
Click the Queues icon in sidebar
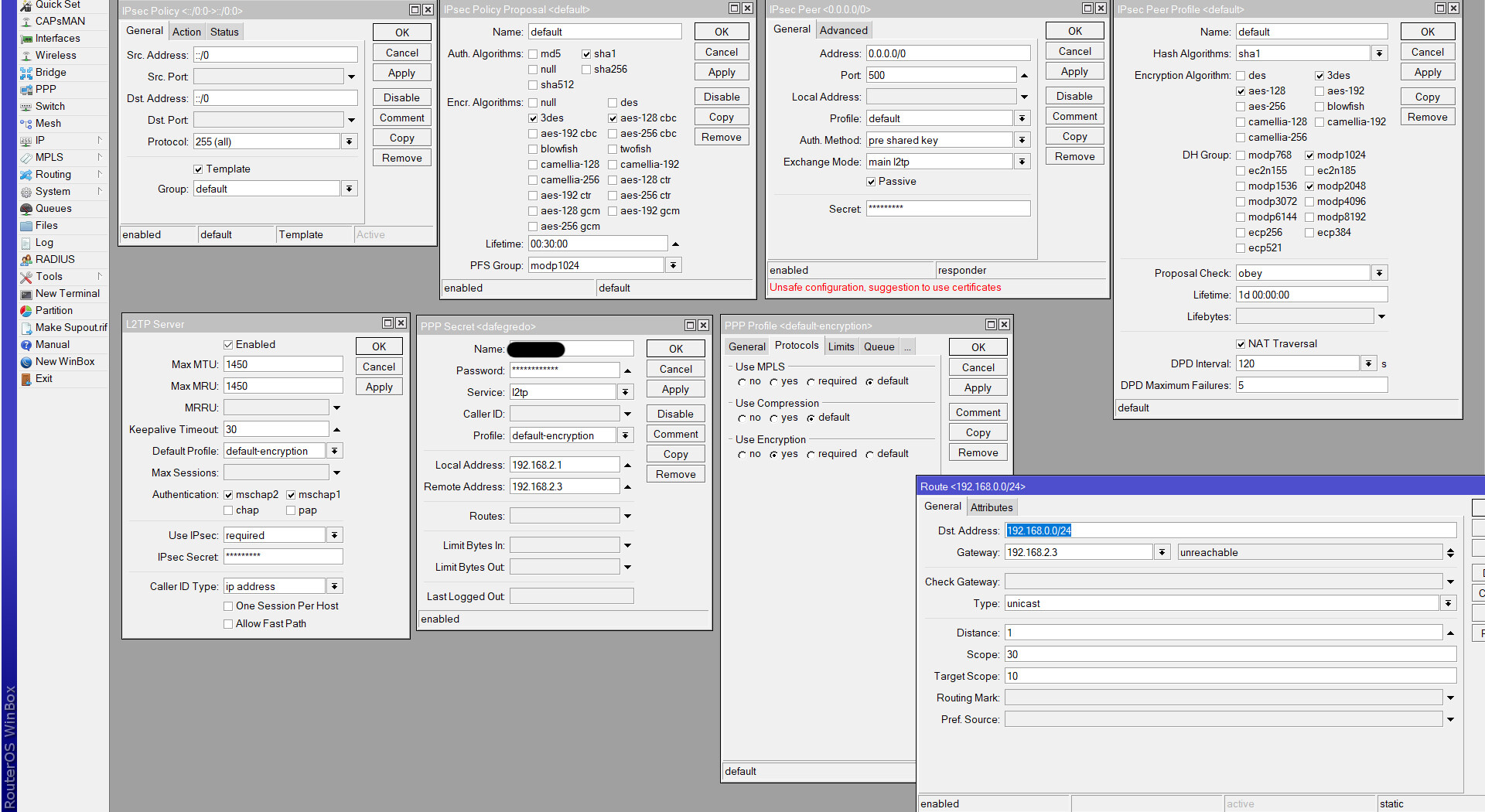[x=26, y=209]
